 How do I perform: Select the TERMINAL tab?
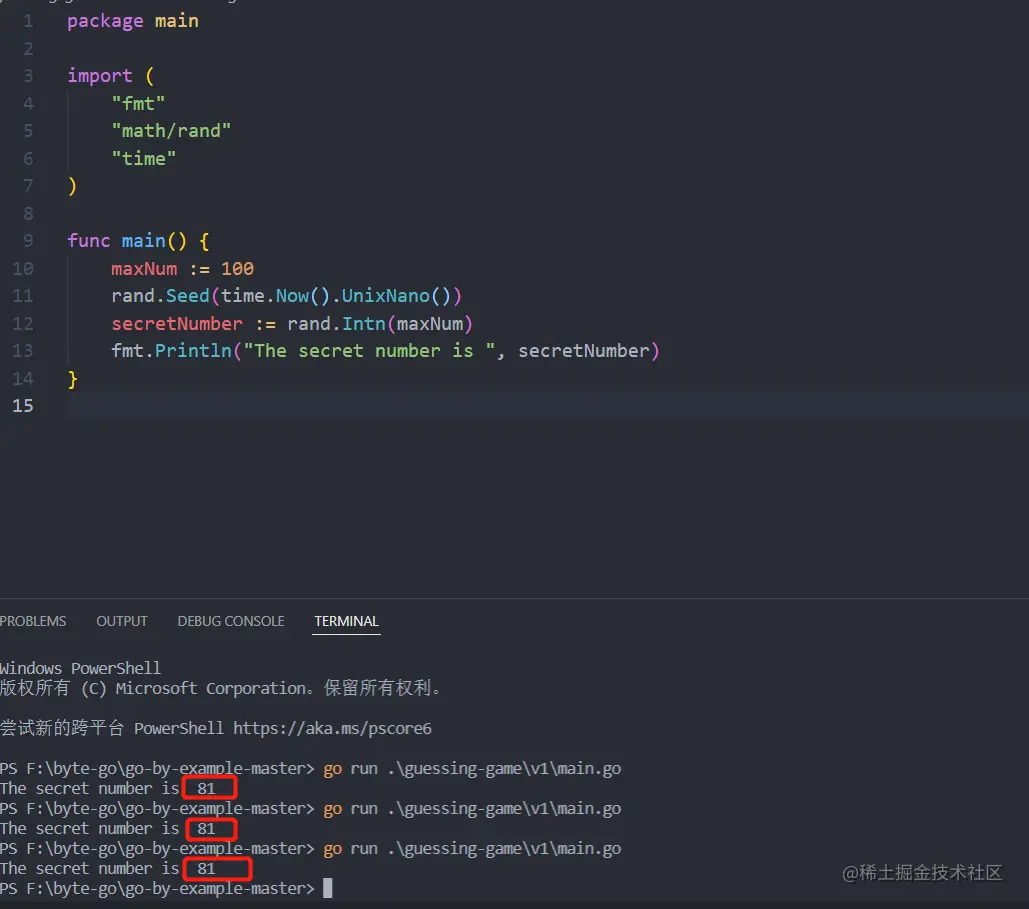[x=346, y=621]
